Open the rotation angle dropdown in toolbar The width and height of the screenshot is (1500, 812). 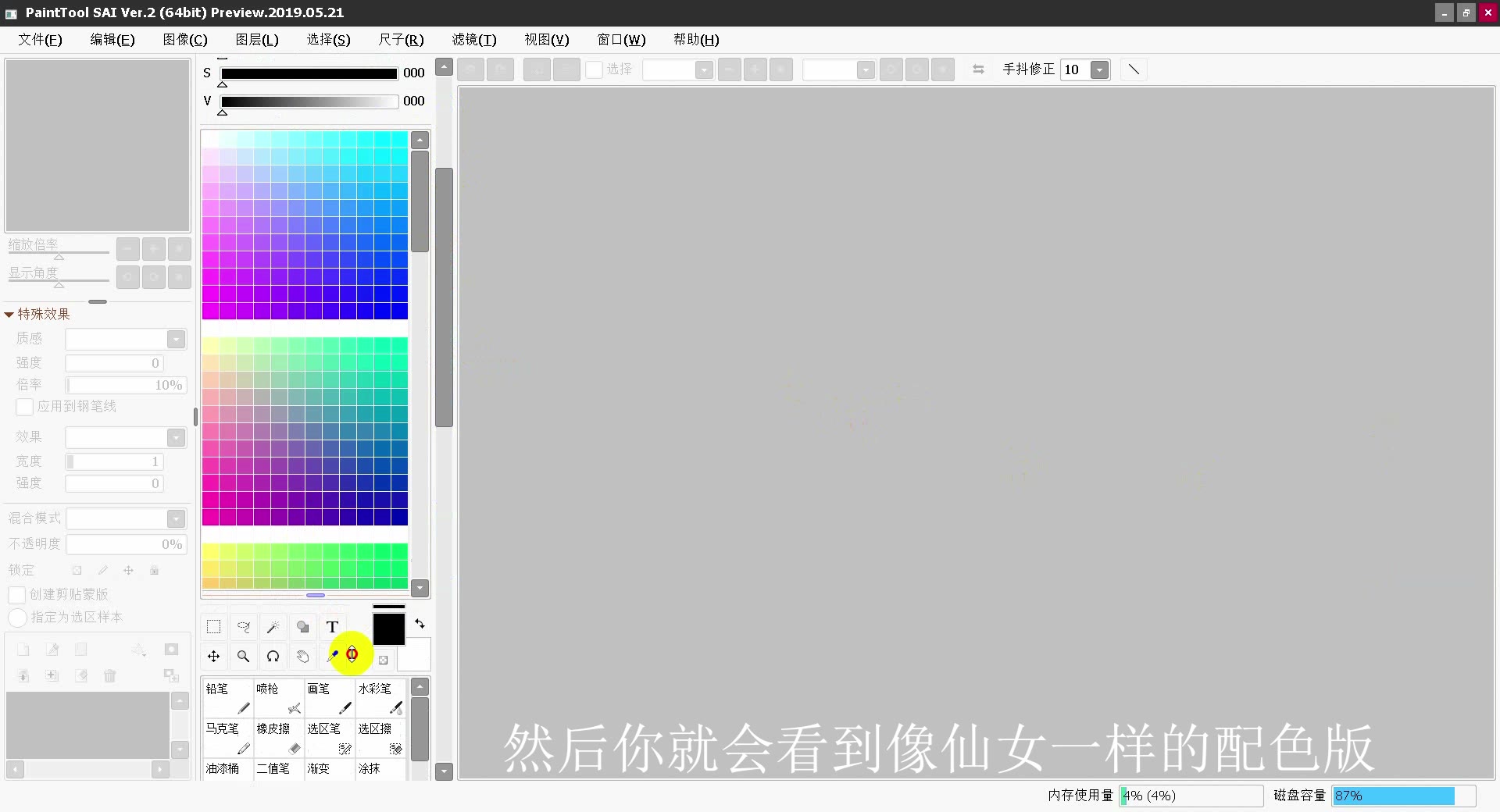coord(866,69)
